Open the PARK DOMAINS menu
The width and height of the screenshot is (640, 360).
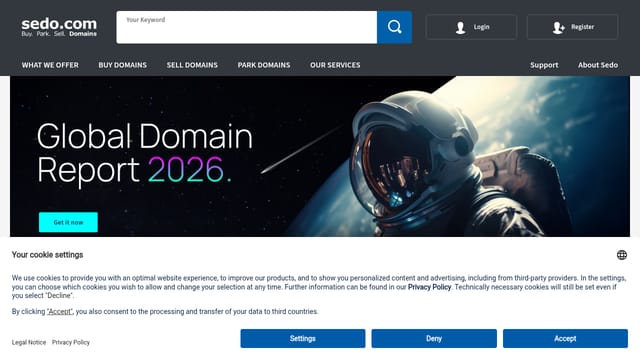tap(264, 65)
